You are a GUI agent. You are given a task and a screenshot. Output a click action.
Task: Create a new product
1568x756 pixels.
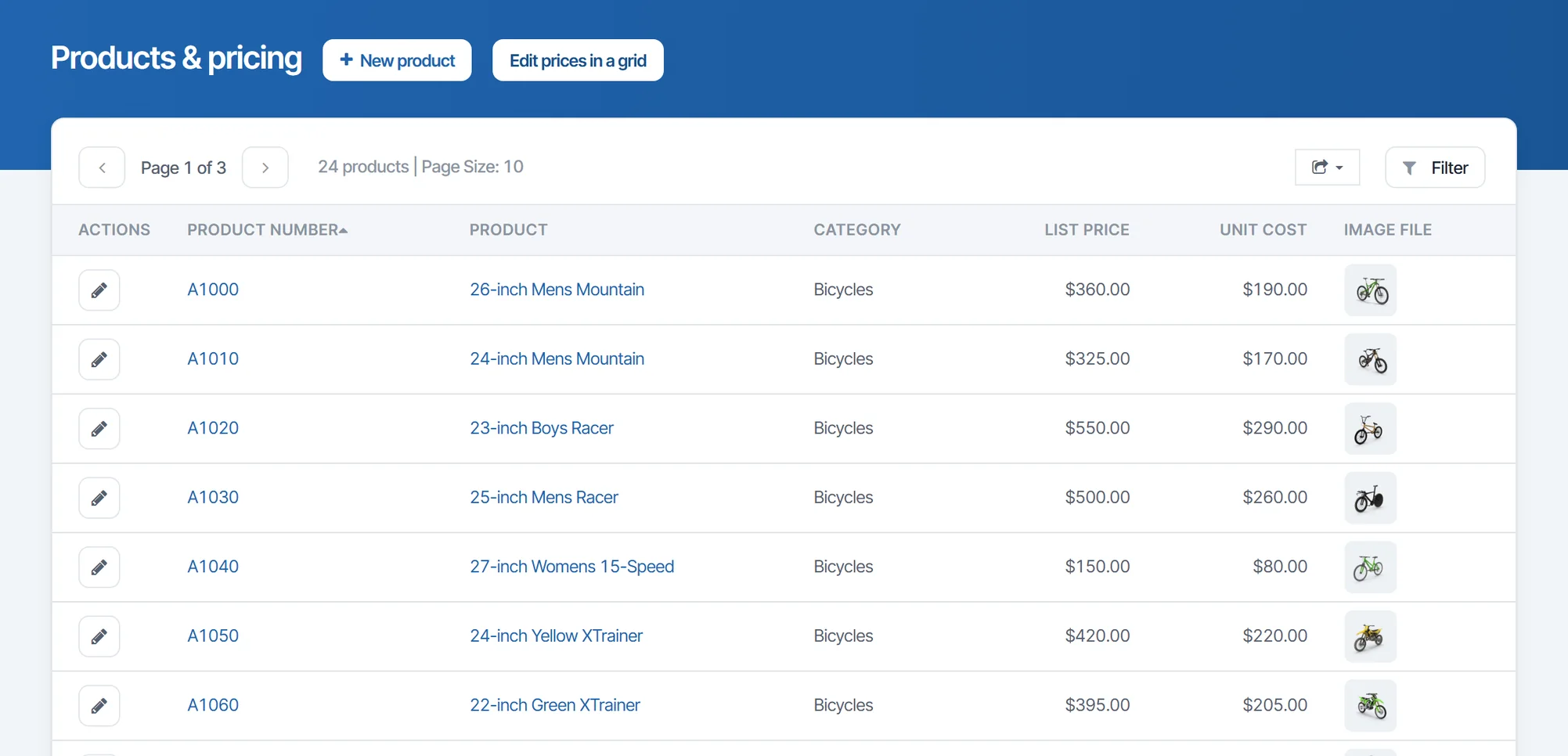(397, 60)
